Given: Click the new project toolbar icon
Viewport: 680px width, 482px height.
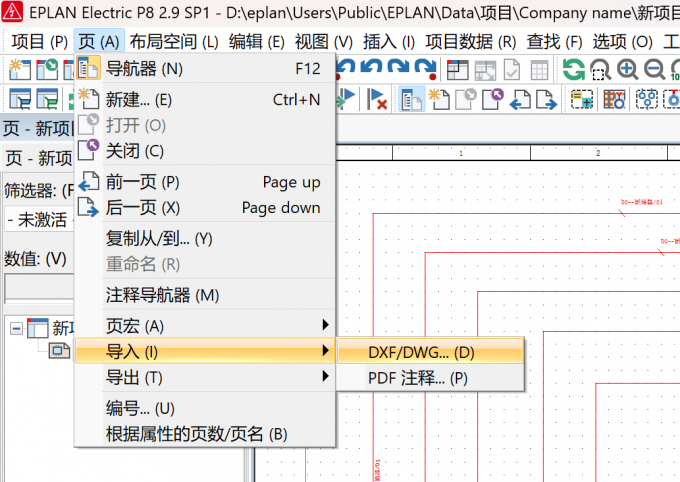Looking at the screenshot, I should point(20,69).
